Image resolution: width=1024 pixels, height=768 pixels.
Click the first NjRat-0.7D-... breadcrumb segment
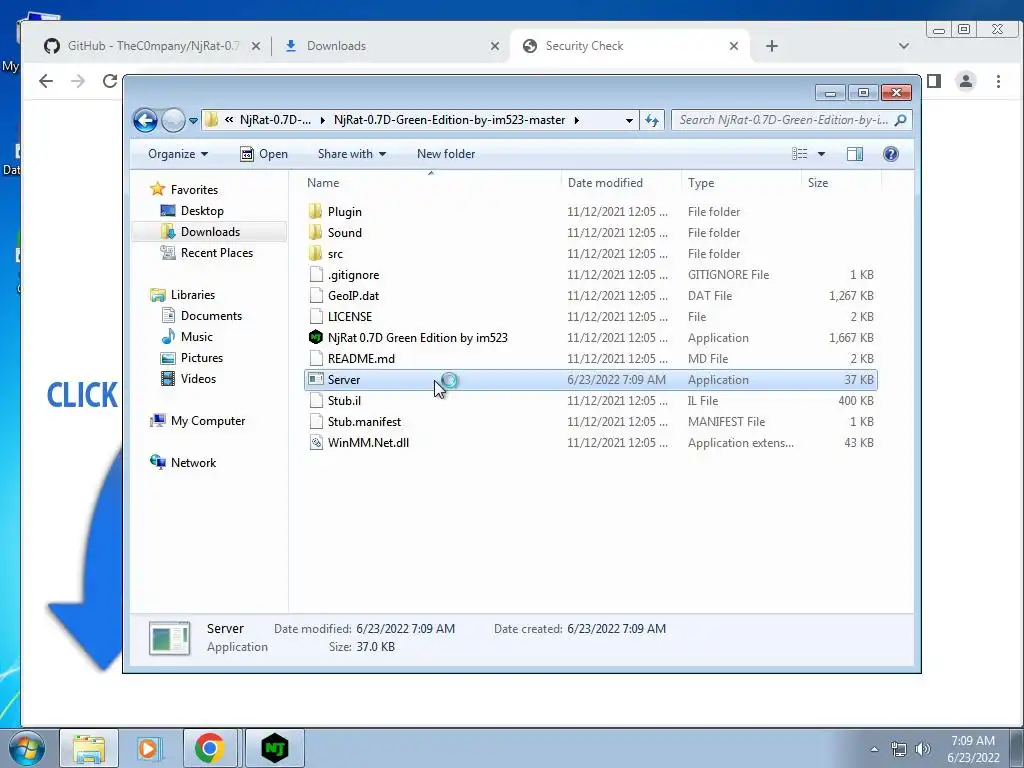pyautogui.click(x=275, y=120)
